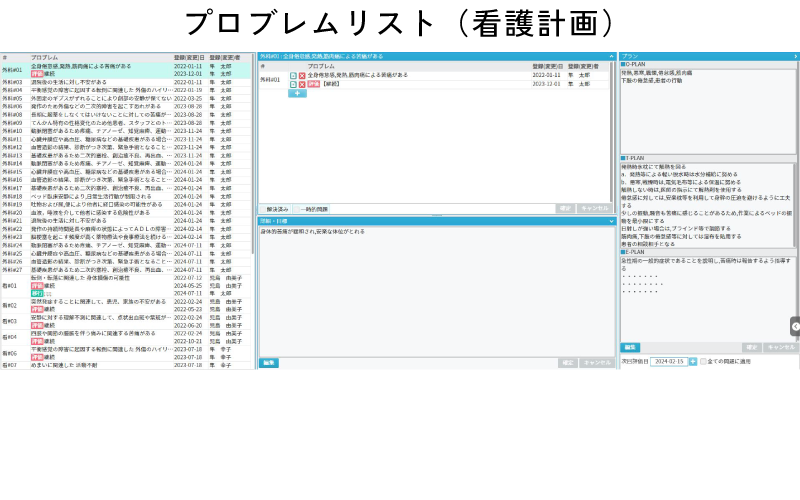
Task: Click the green edit icon on the first problem row
Action: 293,75
